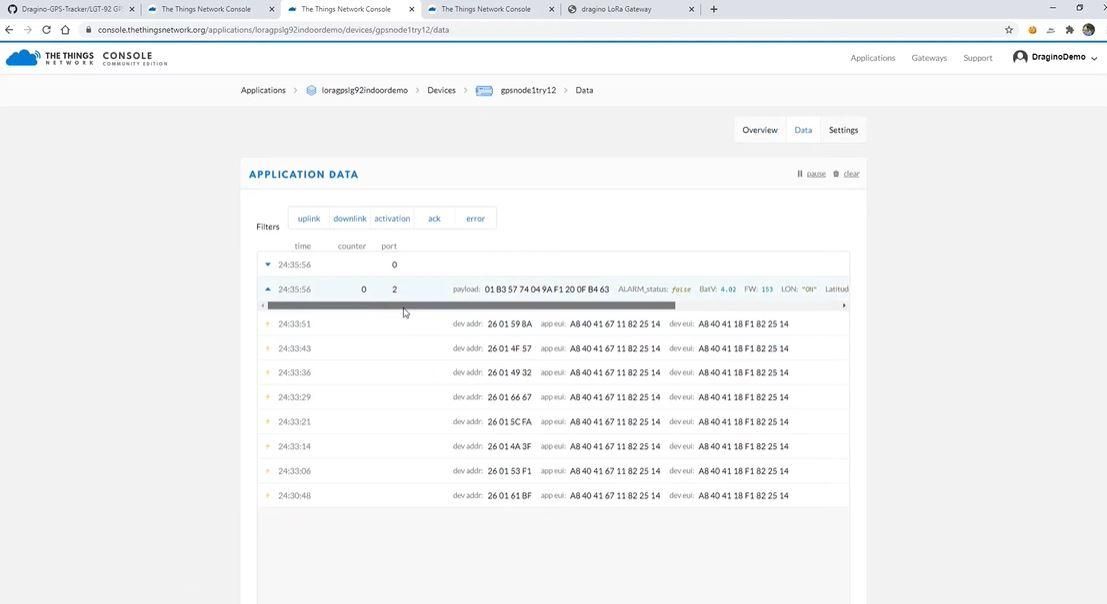Expand the 24:35:56 port 0 row
Image resolution: width=1107 pixels, height=604 pixels.
click(268, 265)
